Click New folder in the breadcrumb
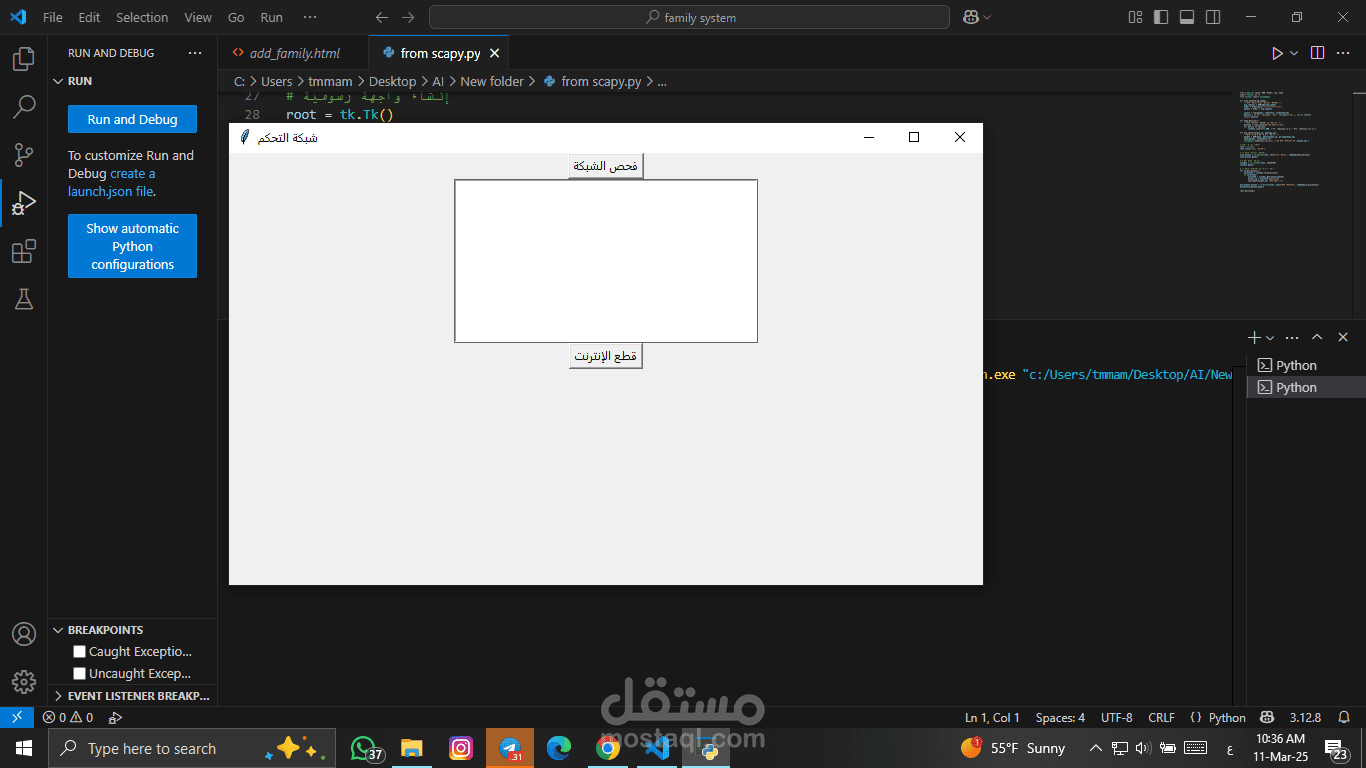The height and width of the screenshot is (768, 1366). pyautogui.click(x=492, y=81)
